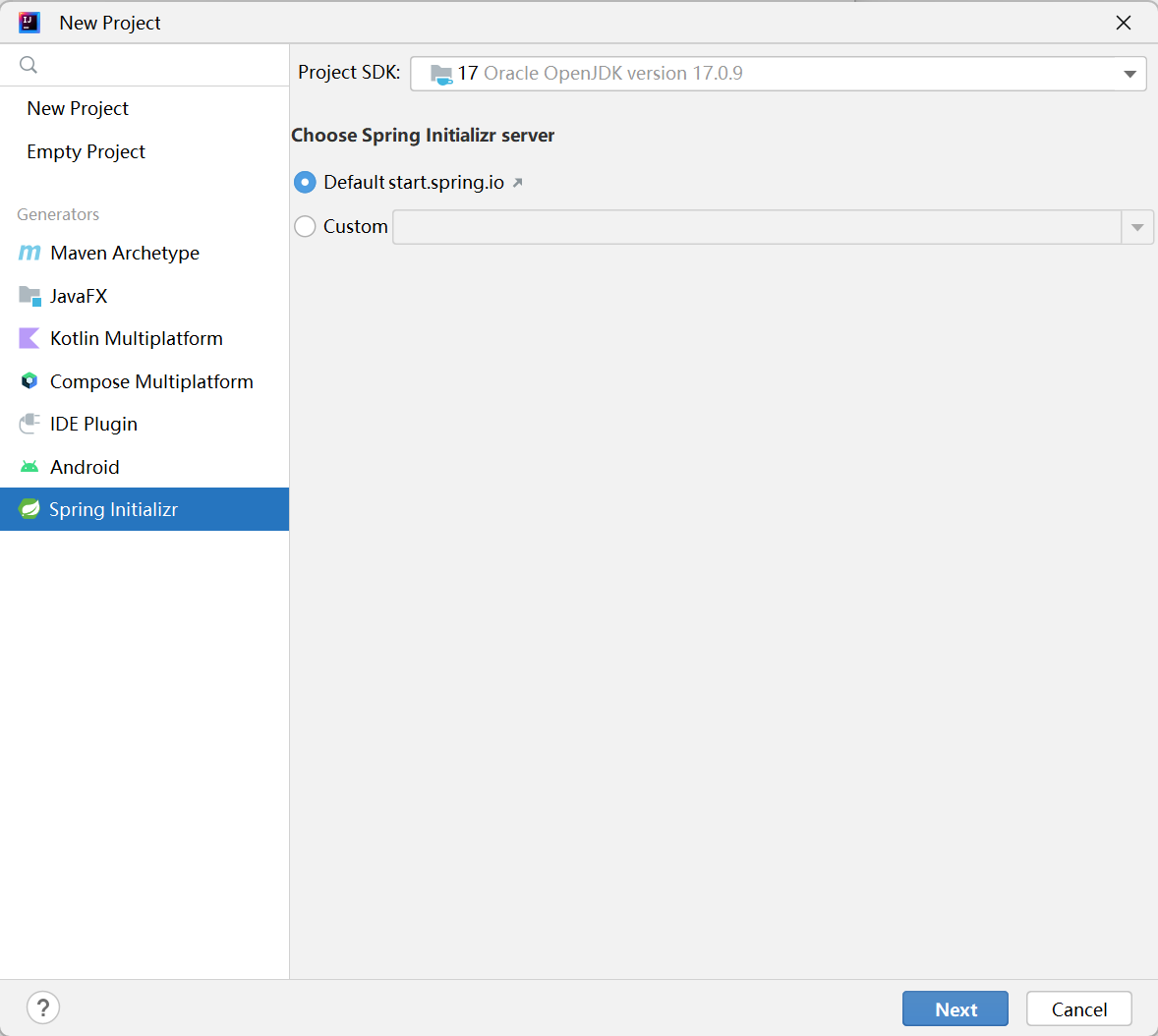Click the Kotlin Multiplatform logo icon
Image resolution: width=1158 pixels, height=1036 pixels.
(x=29, y=338)
